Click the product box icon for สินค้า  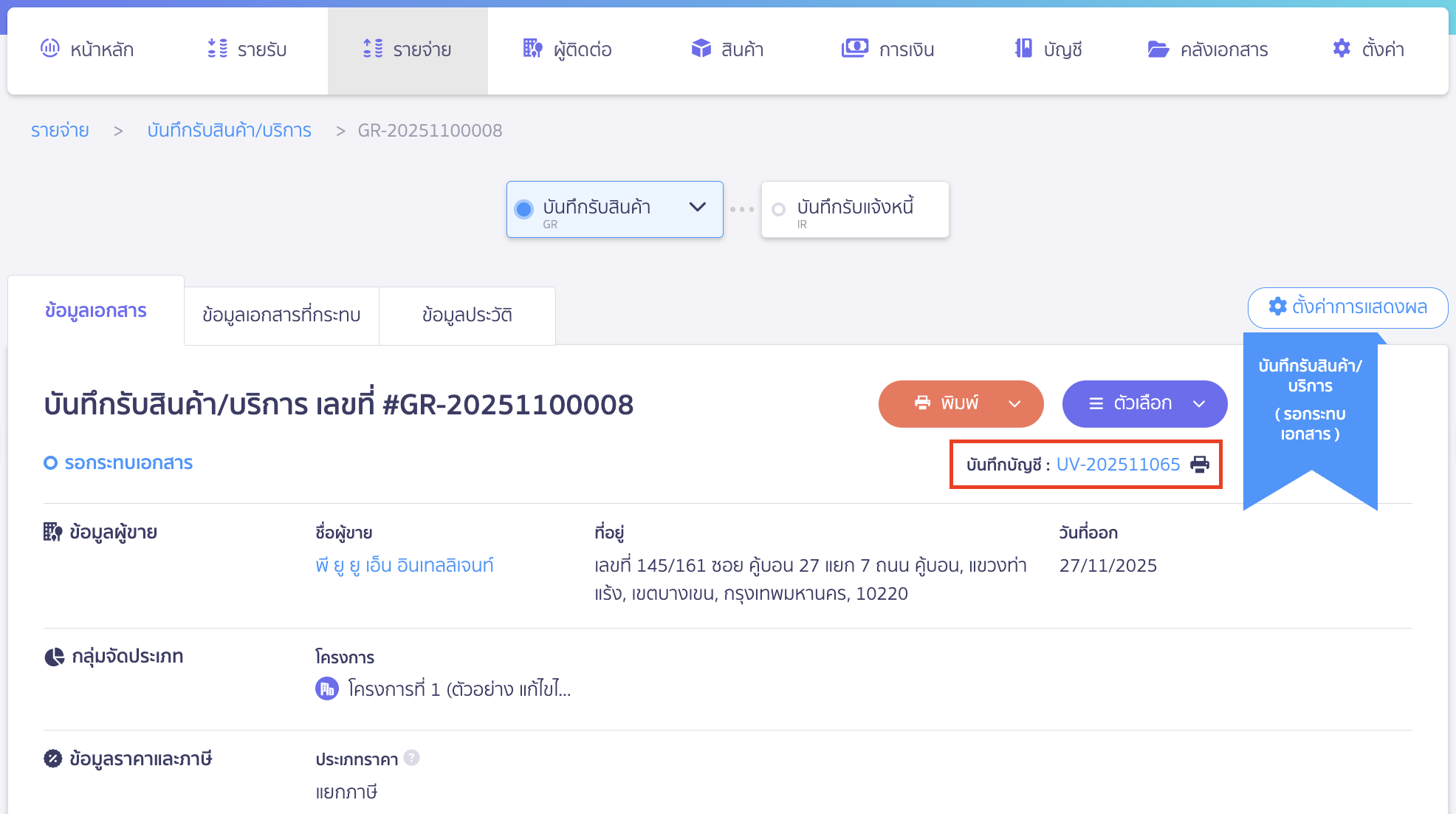701,49
